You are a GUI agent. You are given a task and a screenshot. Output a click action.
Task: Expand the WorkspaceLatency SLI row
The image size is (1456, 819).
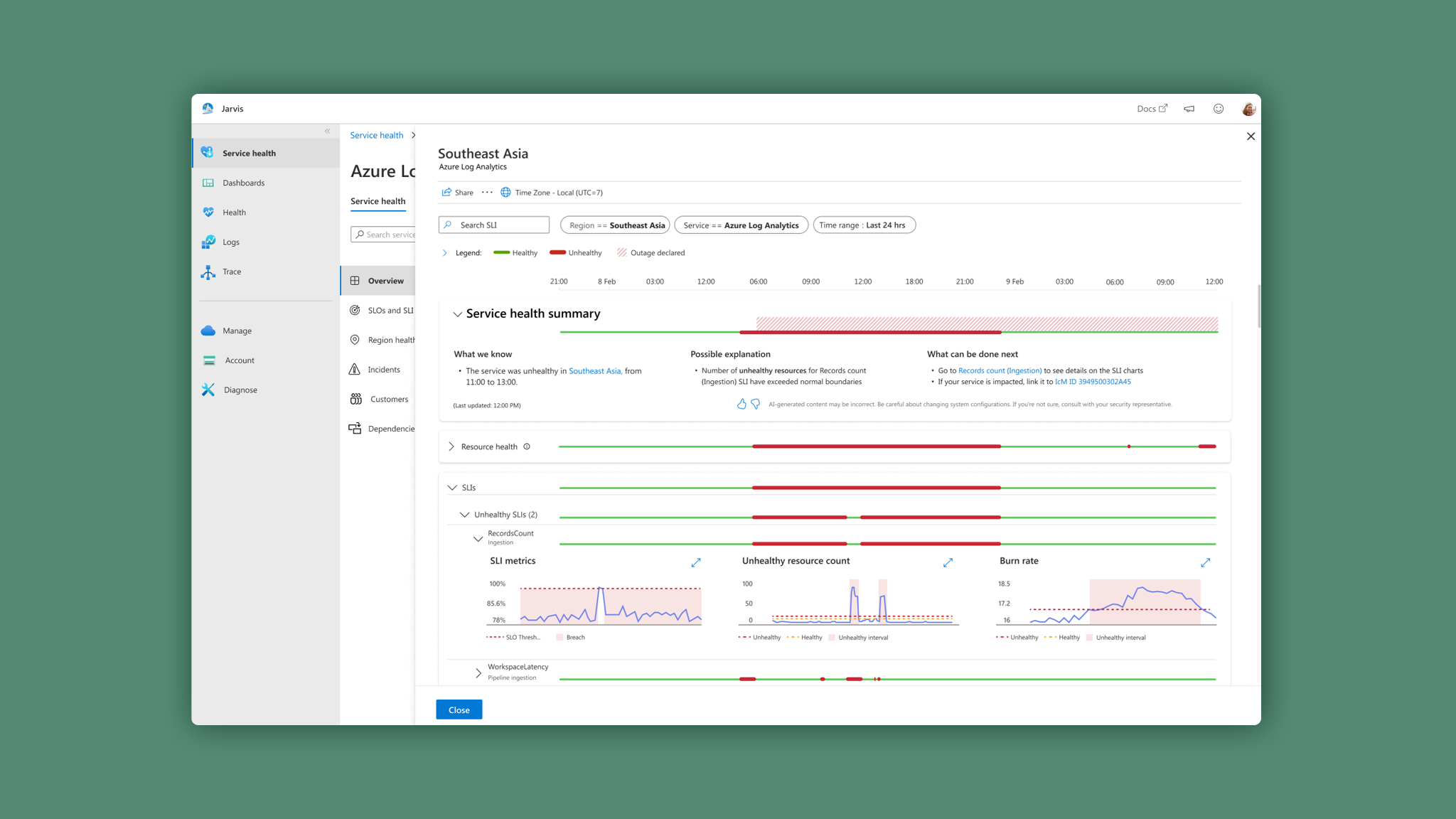[x=478, y=673]
